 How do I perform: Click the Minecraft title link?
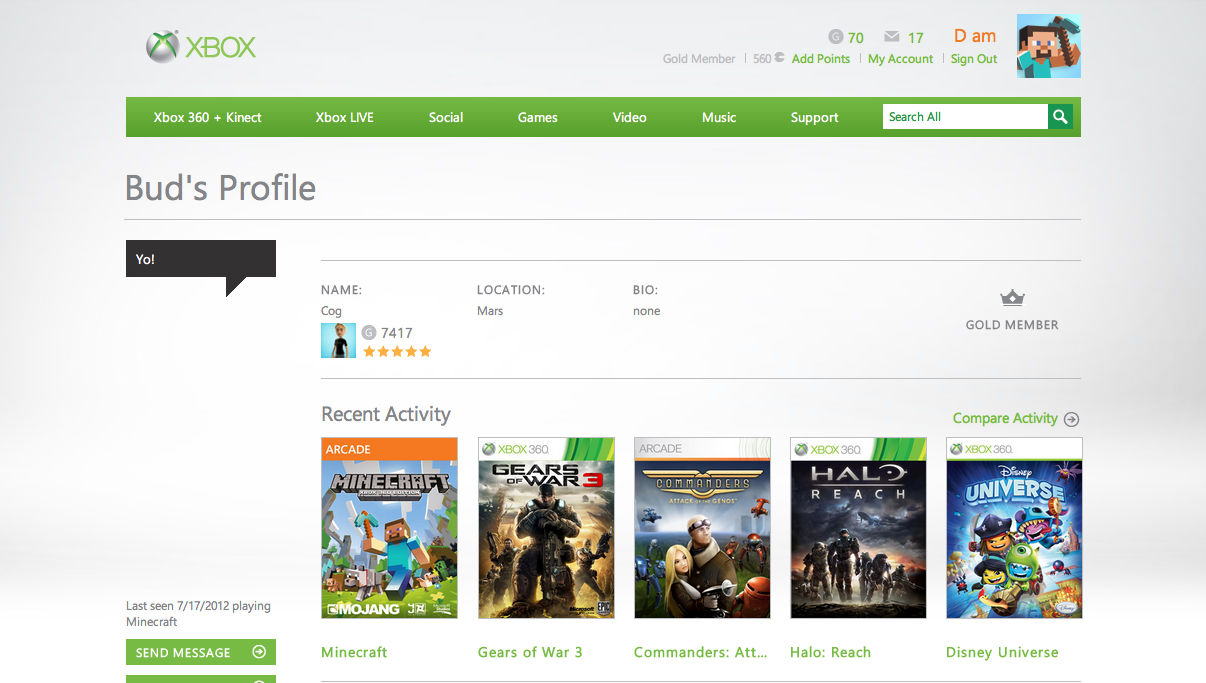tap(354, 652)
